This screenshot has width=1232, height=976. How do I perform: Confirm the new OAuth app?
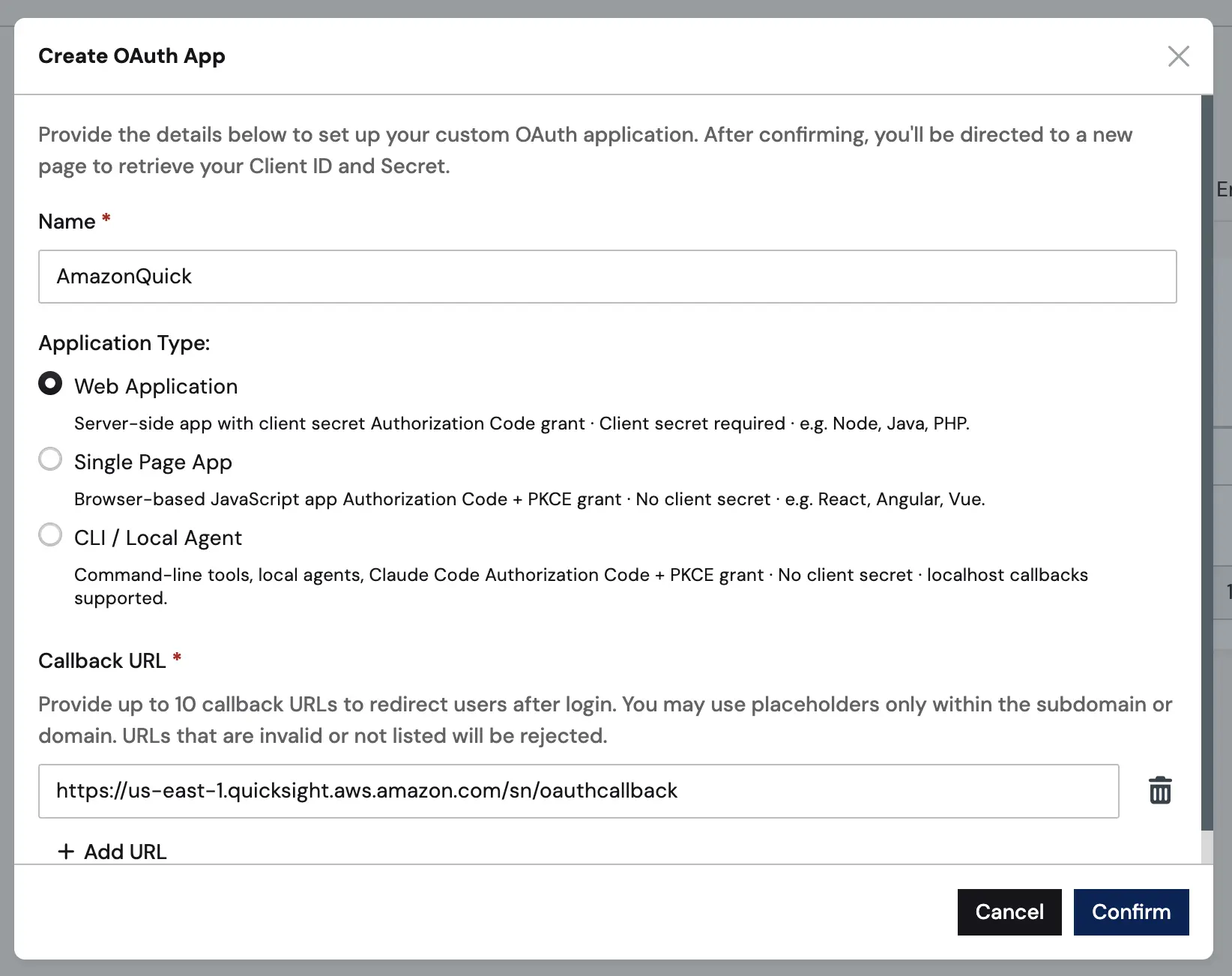(x=1131, y=912)
